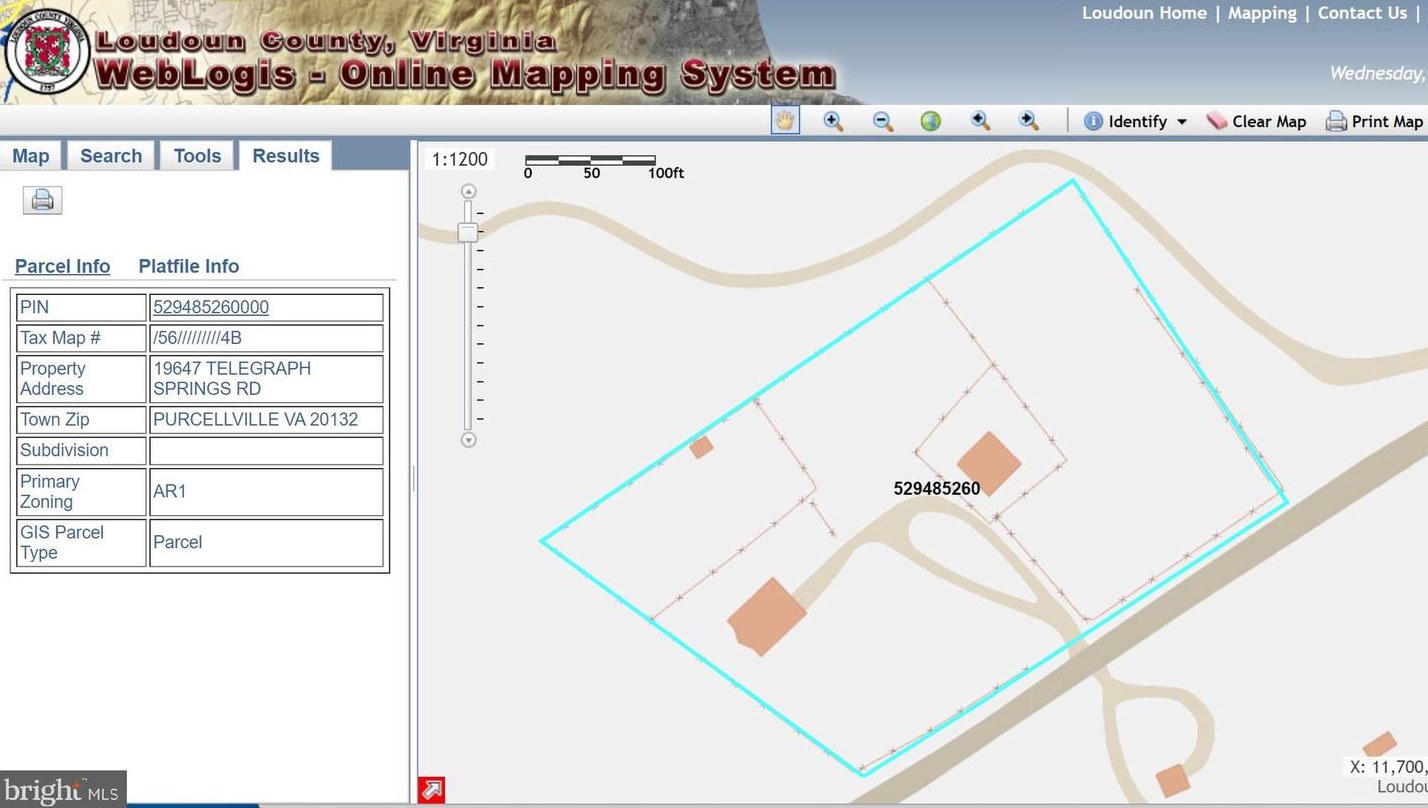This screenshot has width=1428, height=808.
Task: Print the results using printer icon
Action: (x=42, y=200)
